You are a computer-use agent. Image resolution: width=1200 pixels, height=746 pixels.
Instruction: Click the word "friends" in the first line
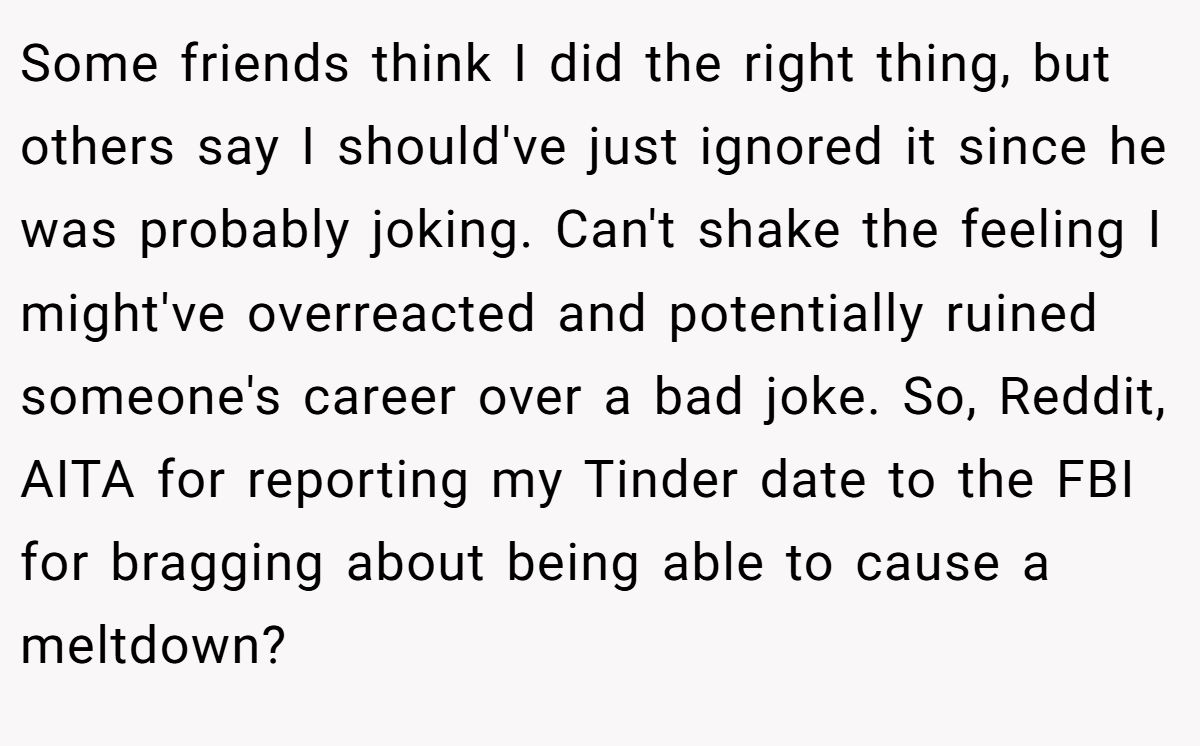[266, 64]
